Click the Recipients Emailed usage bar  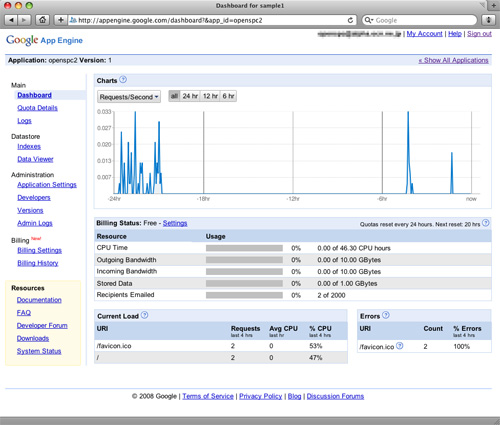244,295
